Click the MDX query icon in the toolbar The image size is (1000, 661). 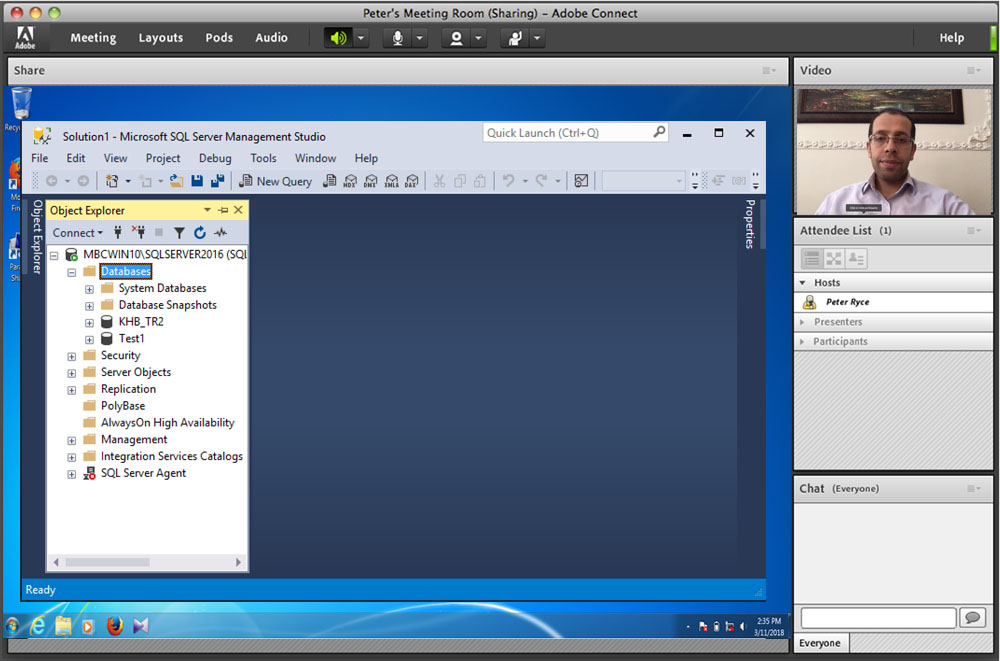[350, 181]
